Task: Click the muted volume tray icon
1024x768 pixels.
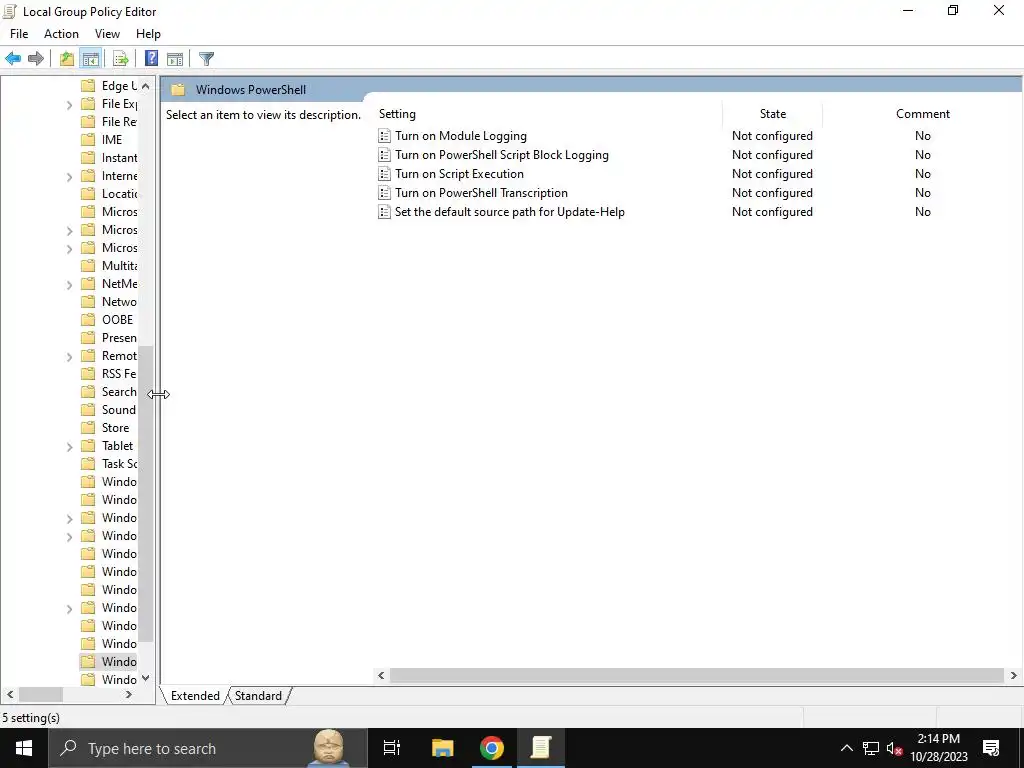Action: (894, 748)
